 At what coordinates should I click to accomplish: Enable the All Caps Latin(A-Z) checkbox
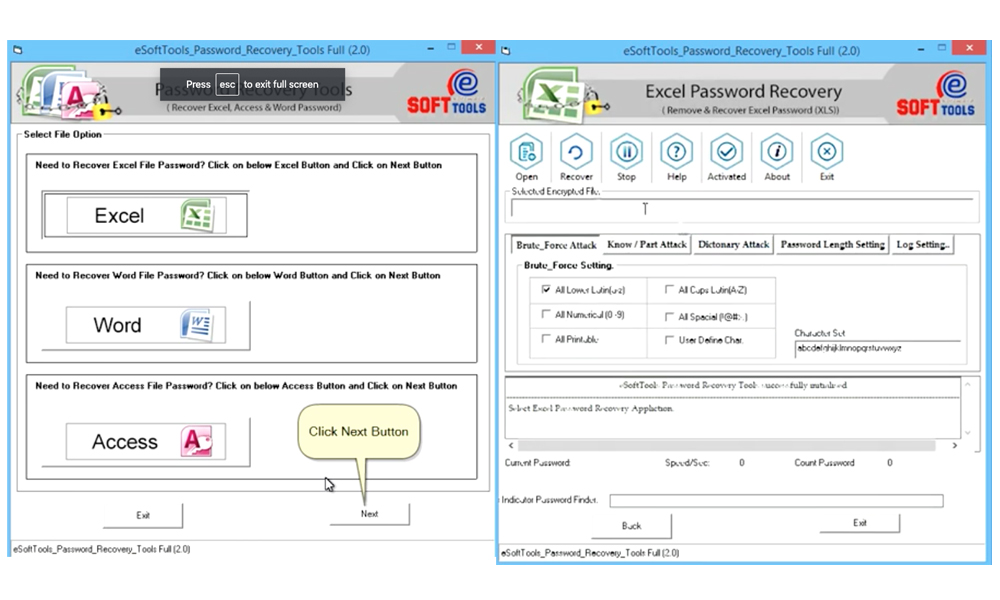pyautogui.click(x=669, y=289)
